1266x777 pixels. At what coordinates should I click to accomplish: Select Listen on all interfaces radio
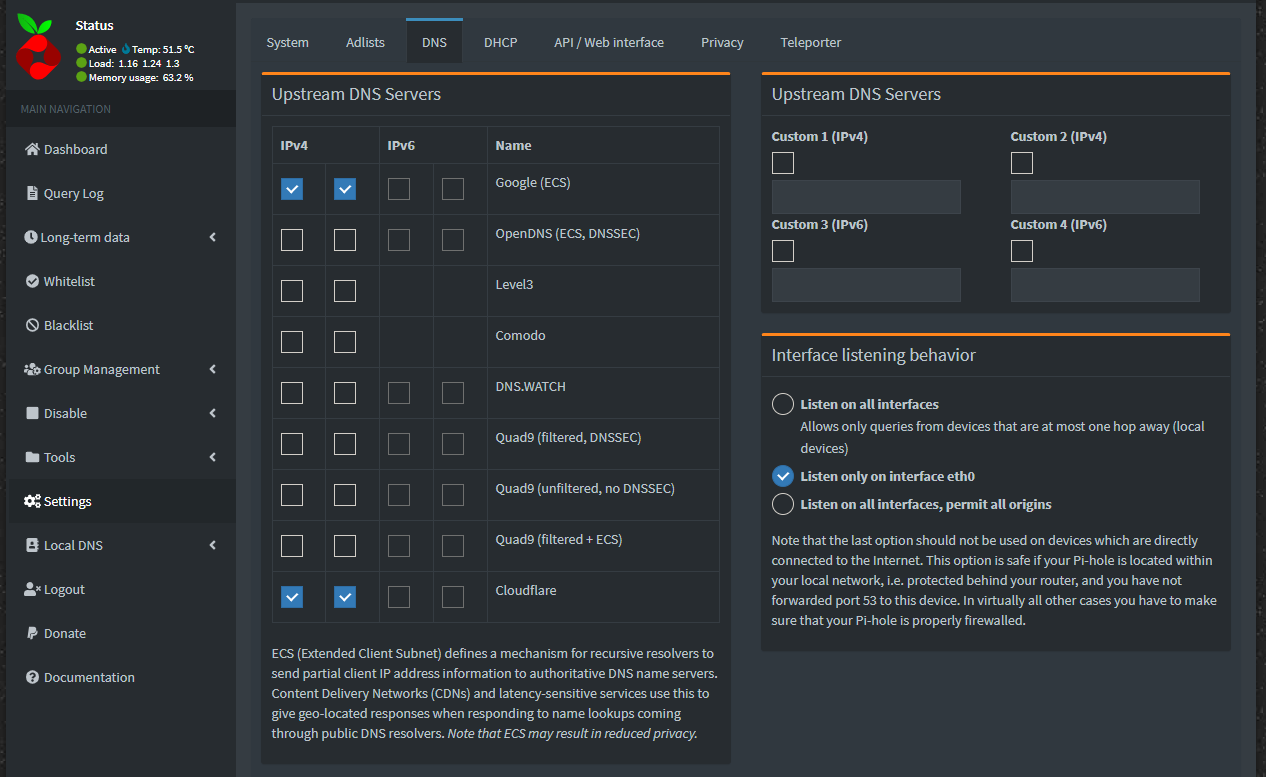(x=783, y=404)
